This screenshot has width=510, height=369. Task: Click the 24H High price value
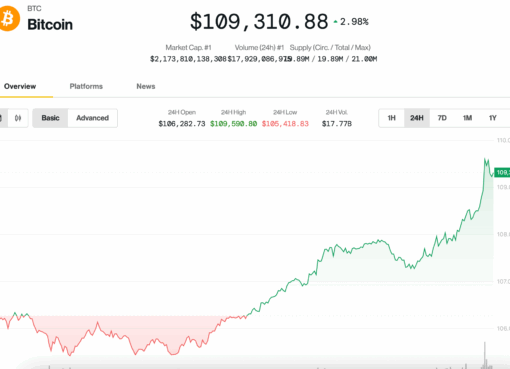233,124
